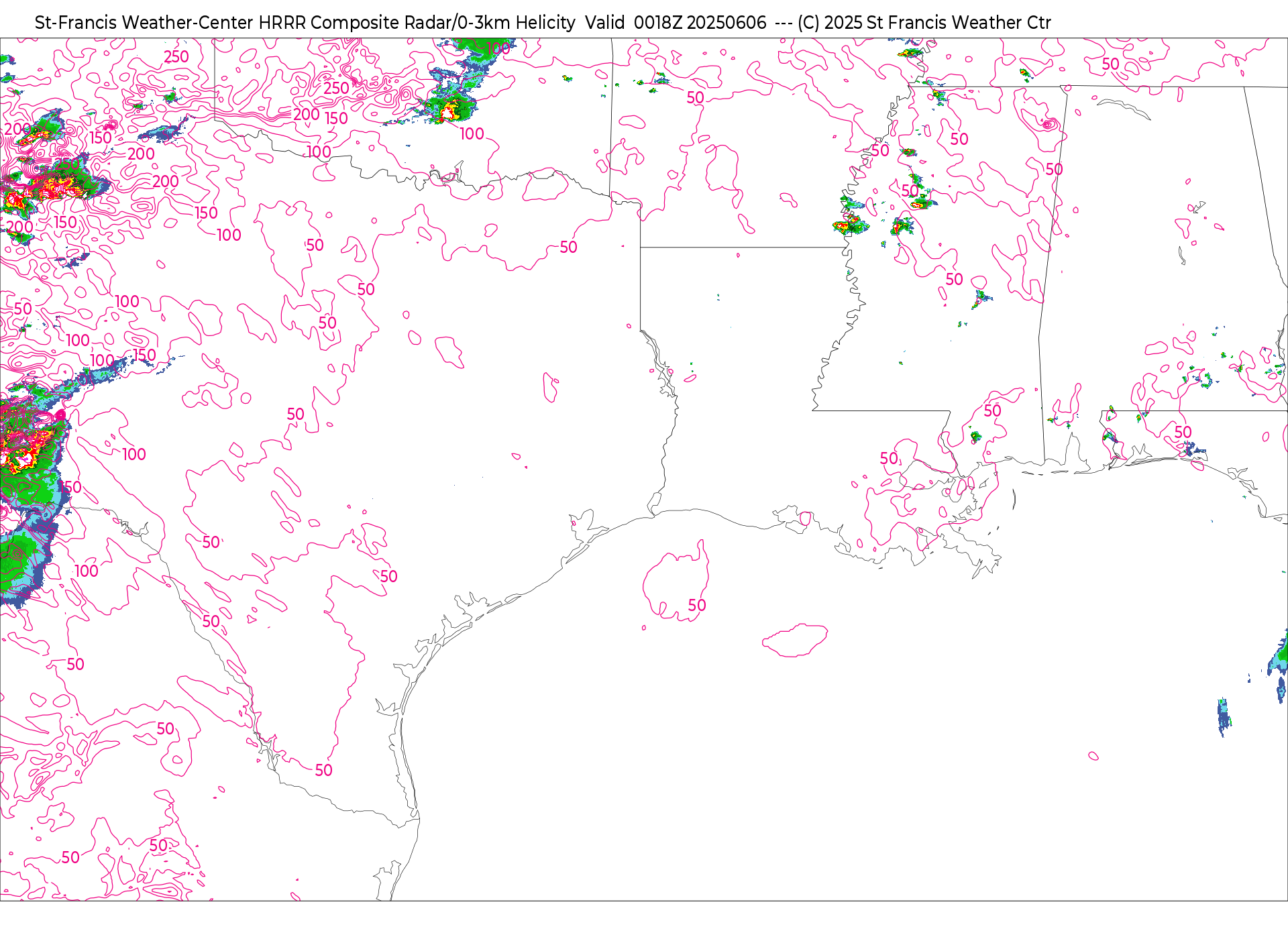Click the 'St-Francis Weather-Center' text in the title
This screenshot has width=1288, height=939.
(x=144, y=23)
